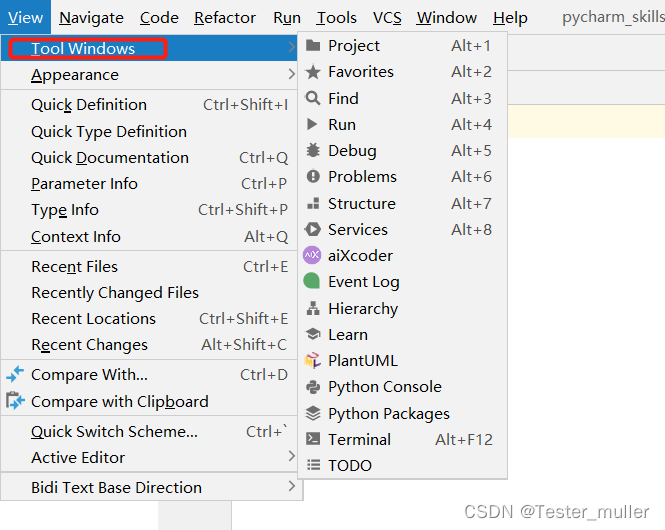The height and width of the screenshot is (530, 665).
Task: Select Context Info entry
Action: tap(149, 237)
